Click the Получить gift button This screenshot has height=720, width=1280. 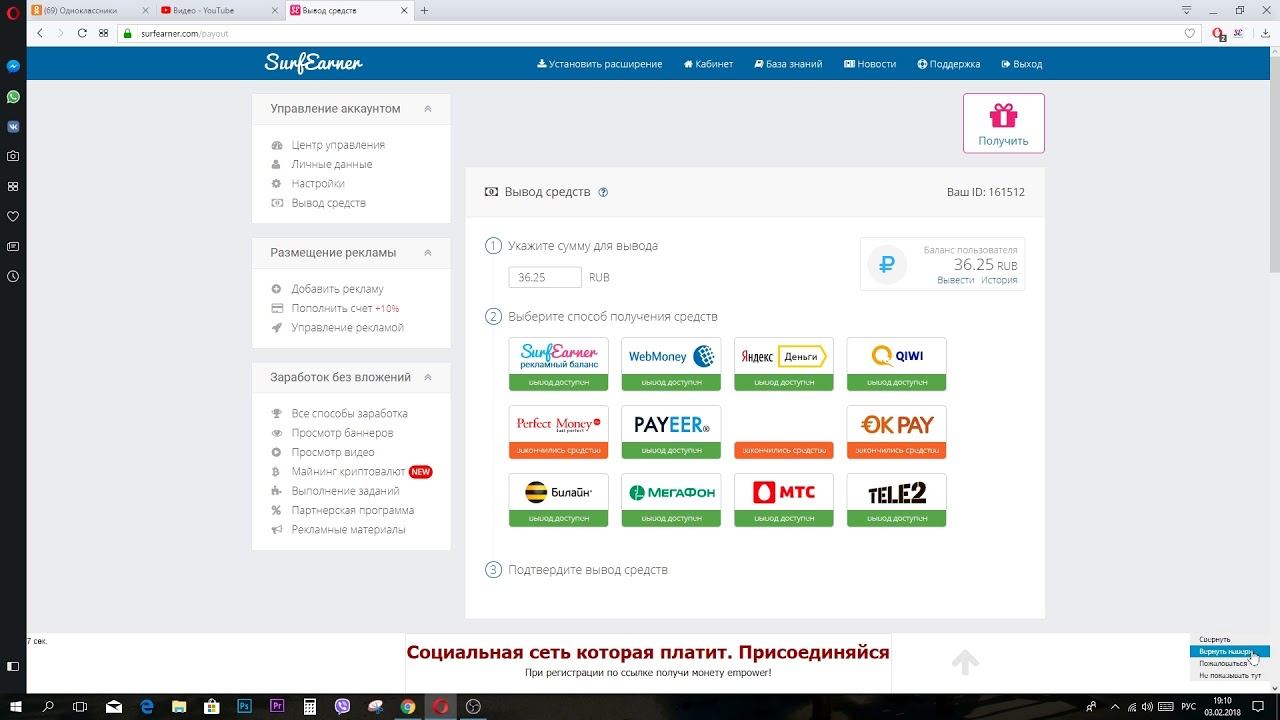tap(1004, 123)
